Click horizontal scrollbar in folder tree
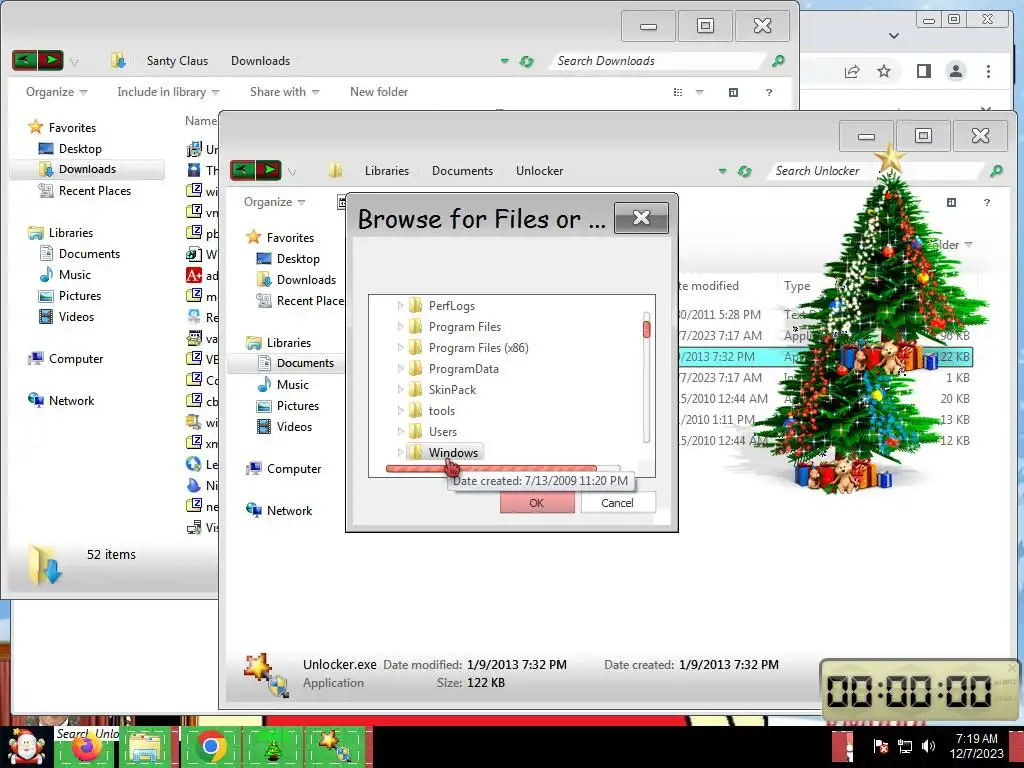This screenshot has height=768, width=1024. point(491,468)
